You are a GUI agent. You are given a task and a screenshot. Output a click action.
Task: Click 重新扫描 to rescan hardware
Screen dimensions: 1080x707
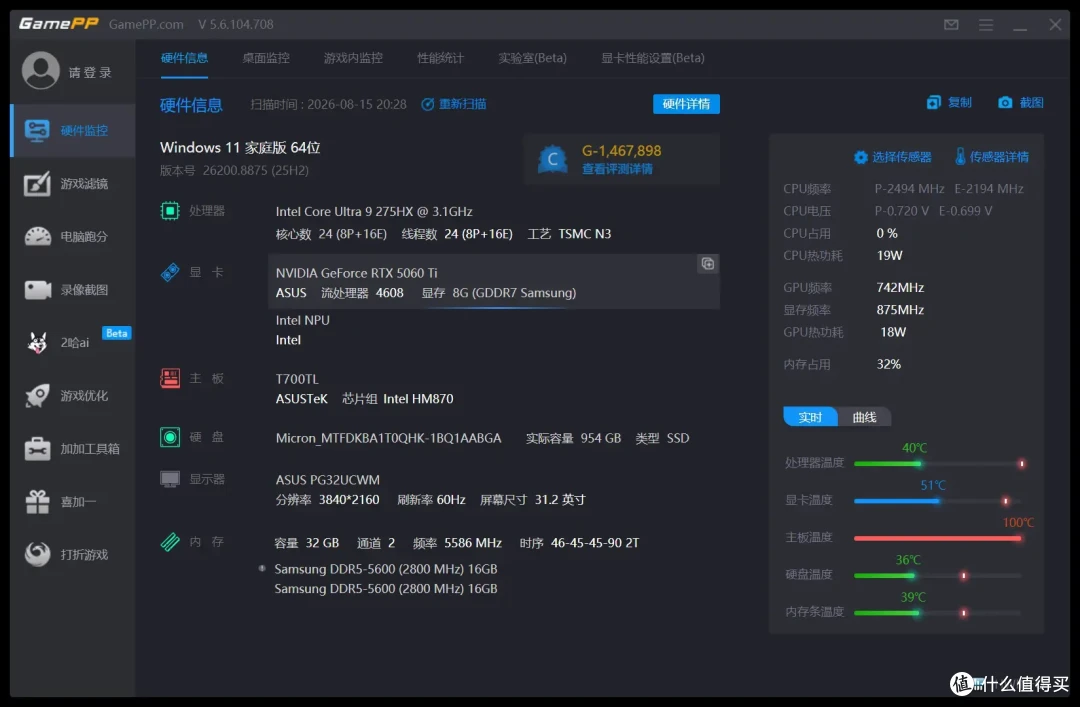(454, 104)
